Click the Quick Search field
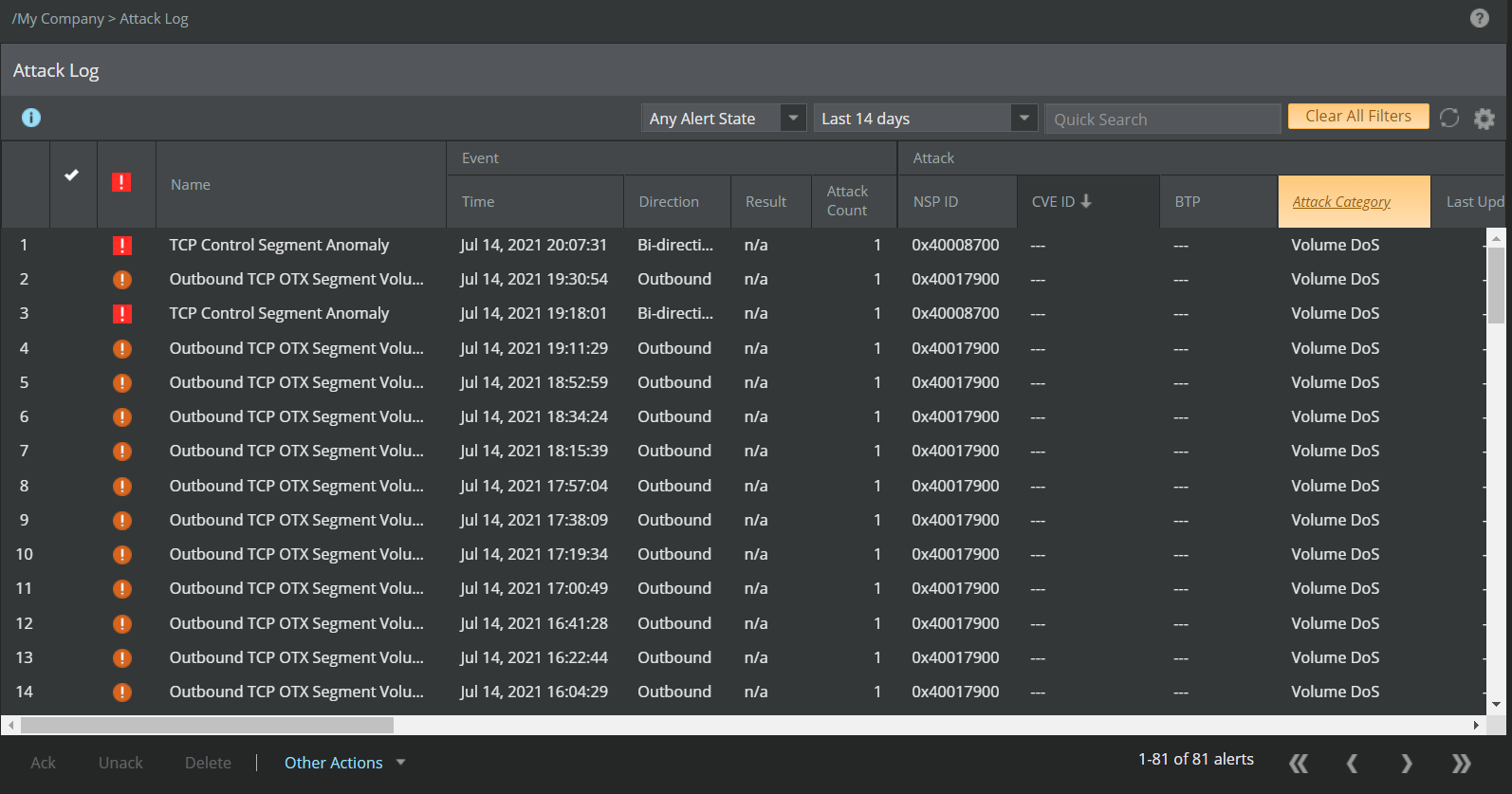The height and width of the screenshot is (794, 1512). tap(1163, 119)
